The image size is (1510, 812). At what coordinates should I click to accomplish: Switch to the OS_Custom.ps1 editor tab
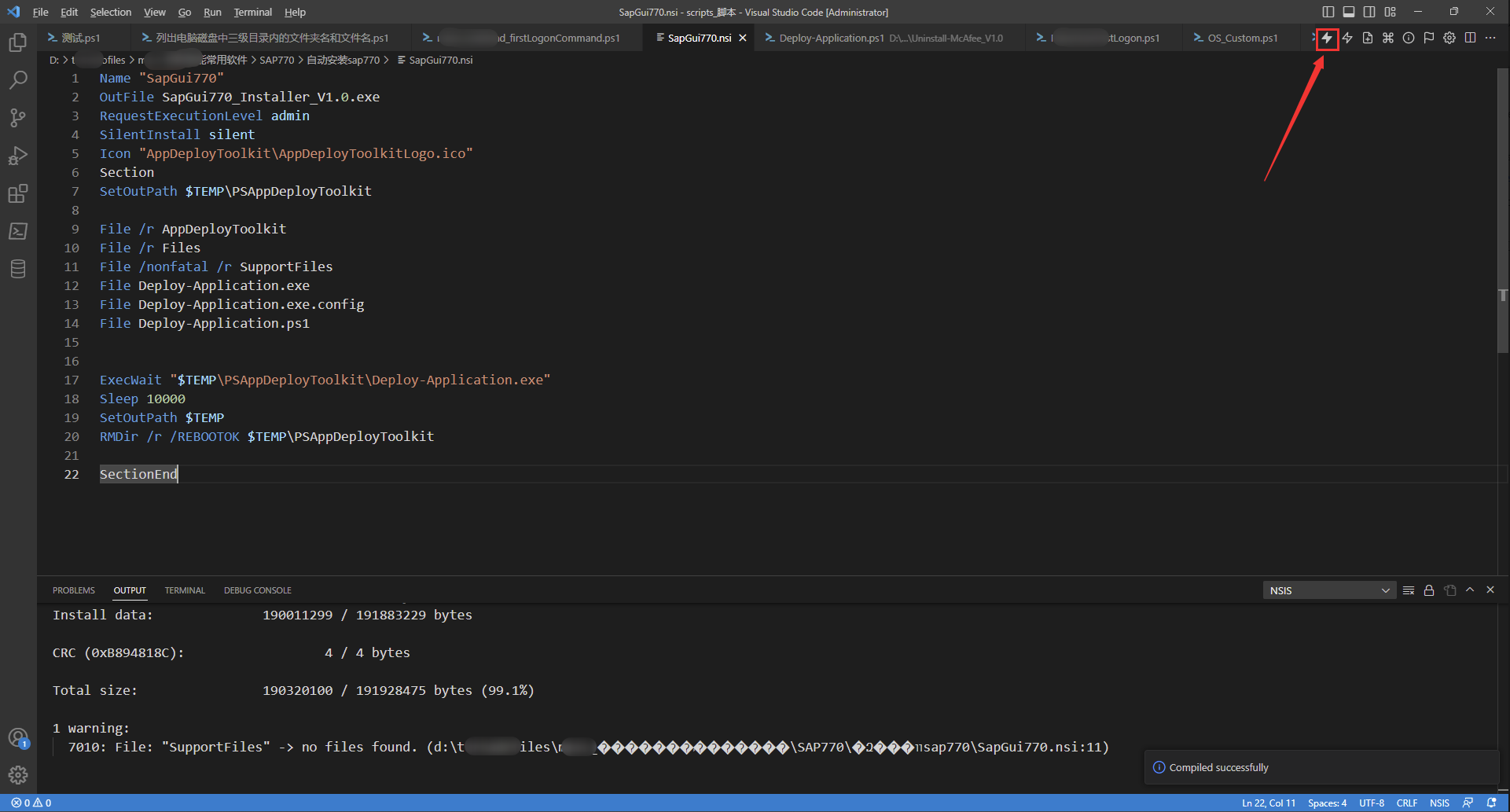tap(1243, 38)
